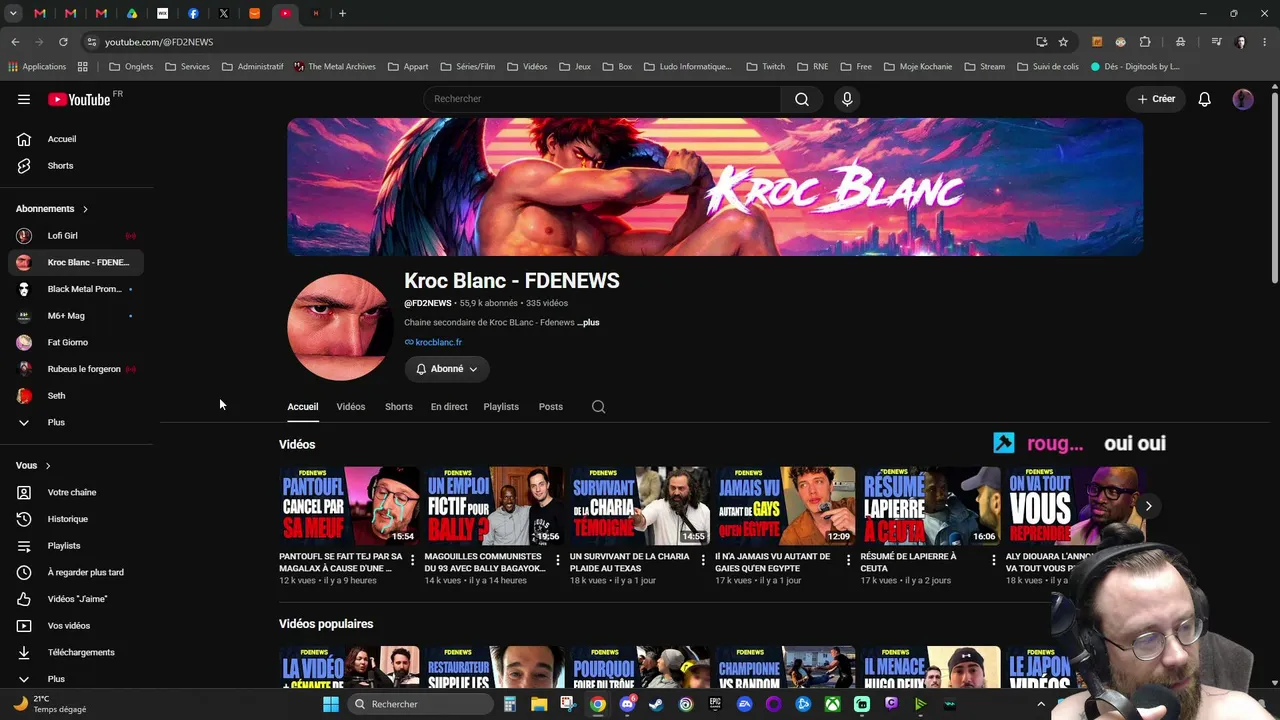The height and width of the screenshot is (720, 1280).
Task: Open the Vous section header
Action: pyautogui.click(x=33, y=465)
